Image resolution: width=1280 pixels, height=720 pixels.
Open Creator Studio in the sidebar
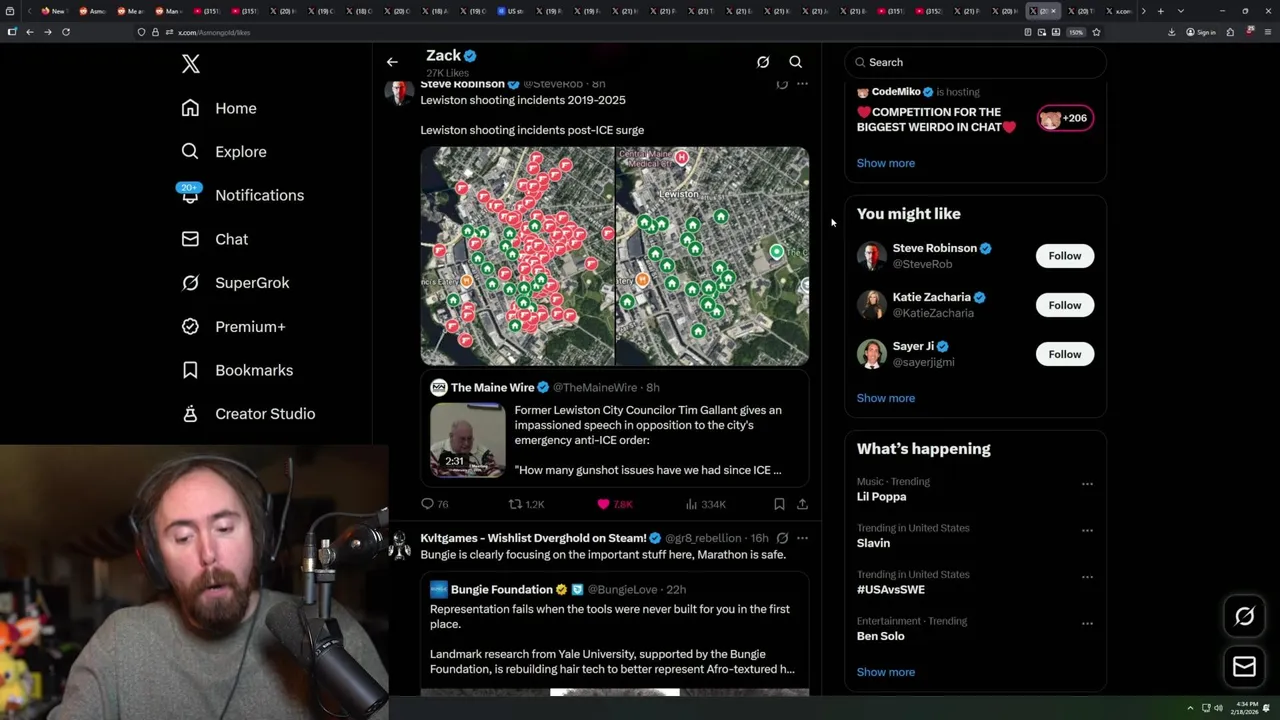[248, 414]
